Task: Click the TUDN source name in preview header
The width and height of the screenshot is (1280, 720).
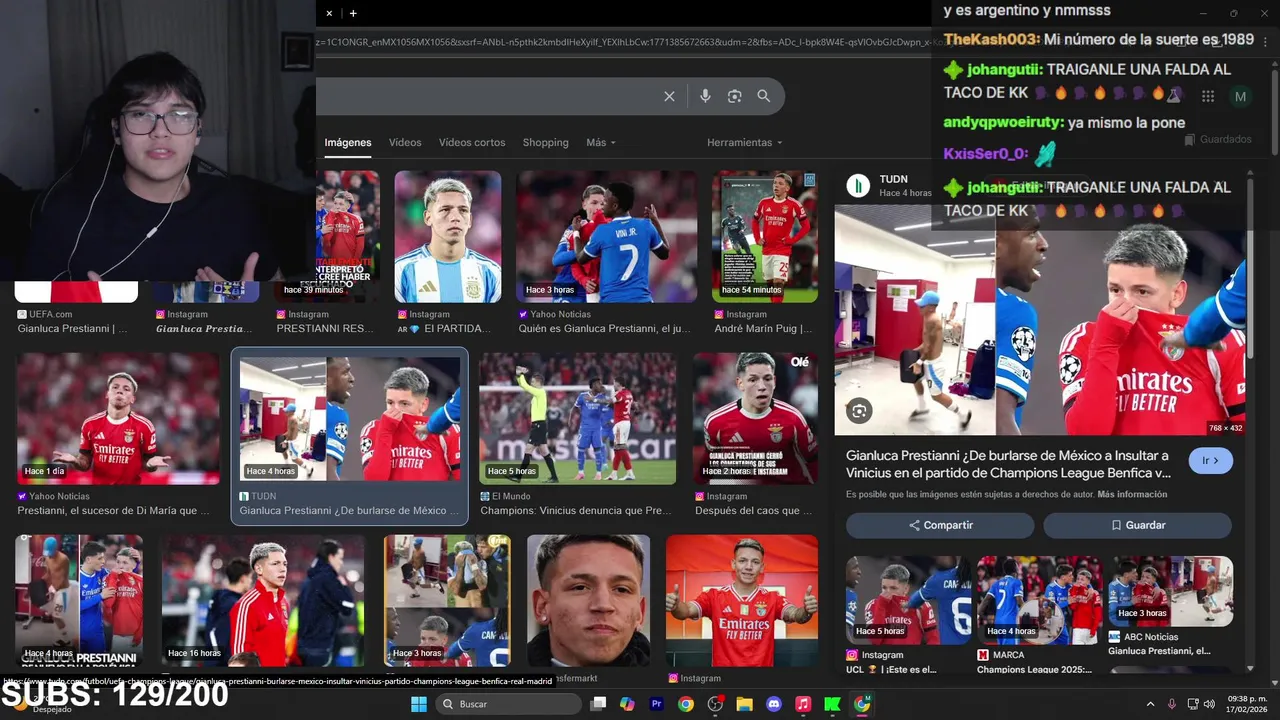Action: tap(893, 179)
